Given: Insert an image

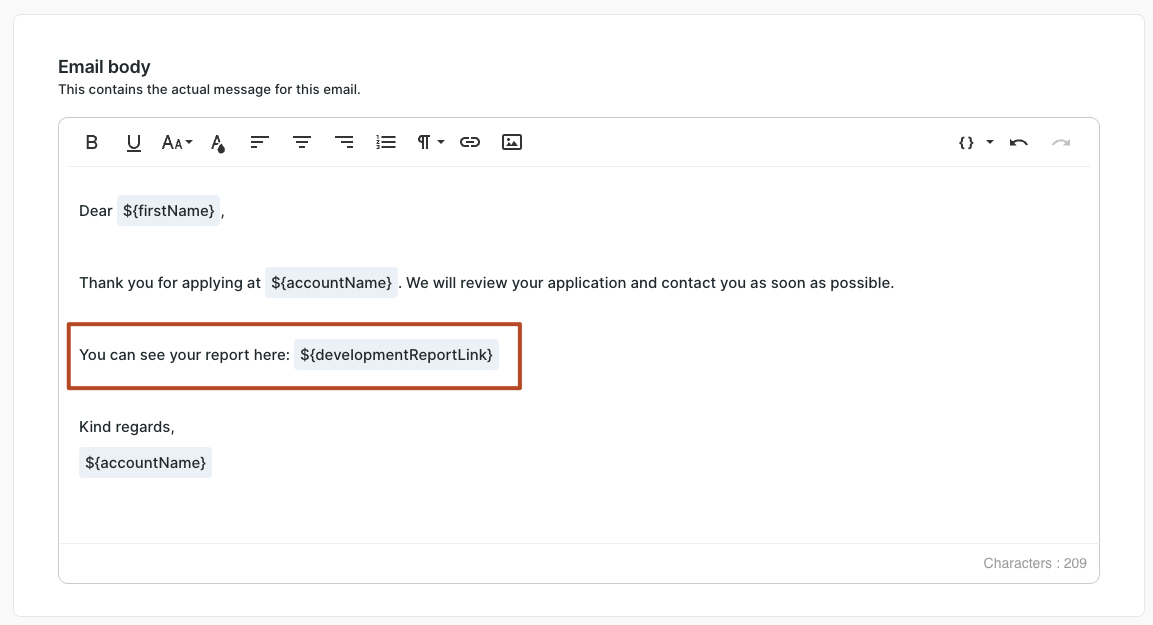Looking at the screenshot, I should tap(511, 142).
